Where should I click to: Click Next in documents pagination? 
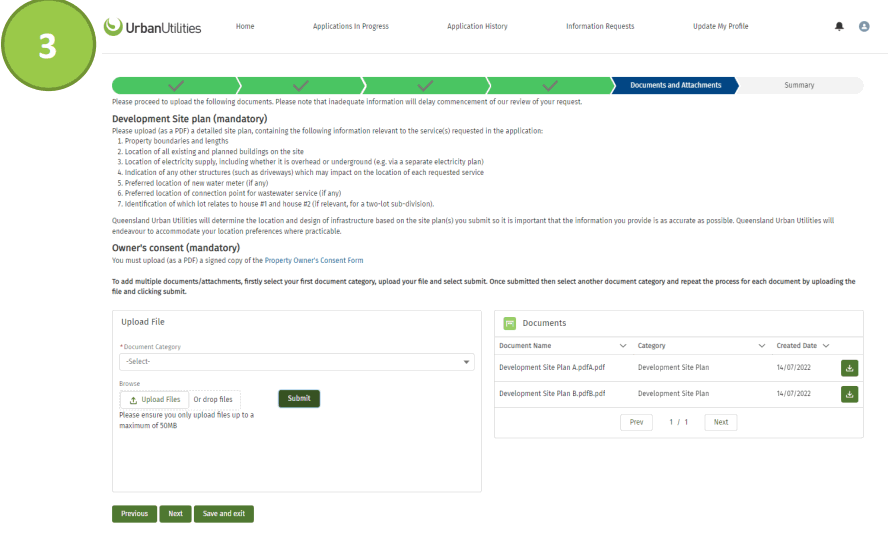pyautogui.click(x=720, y=423)
